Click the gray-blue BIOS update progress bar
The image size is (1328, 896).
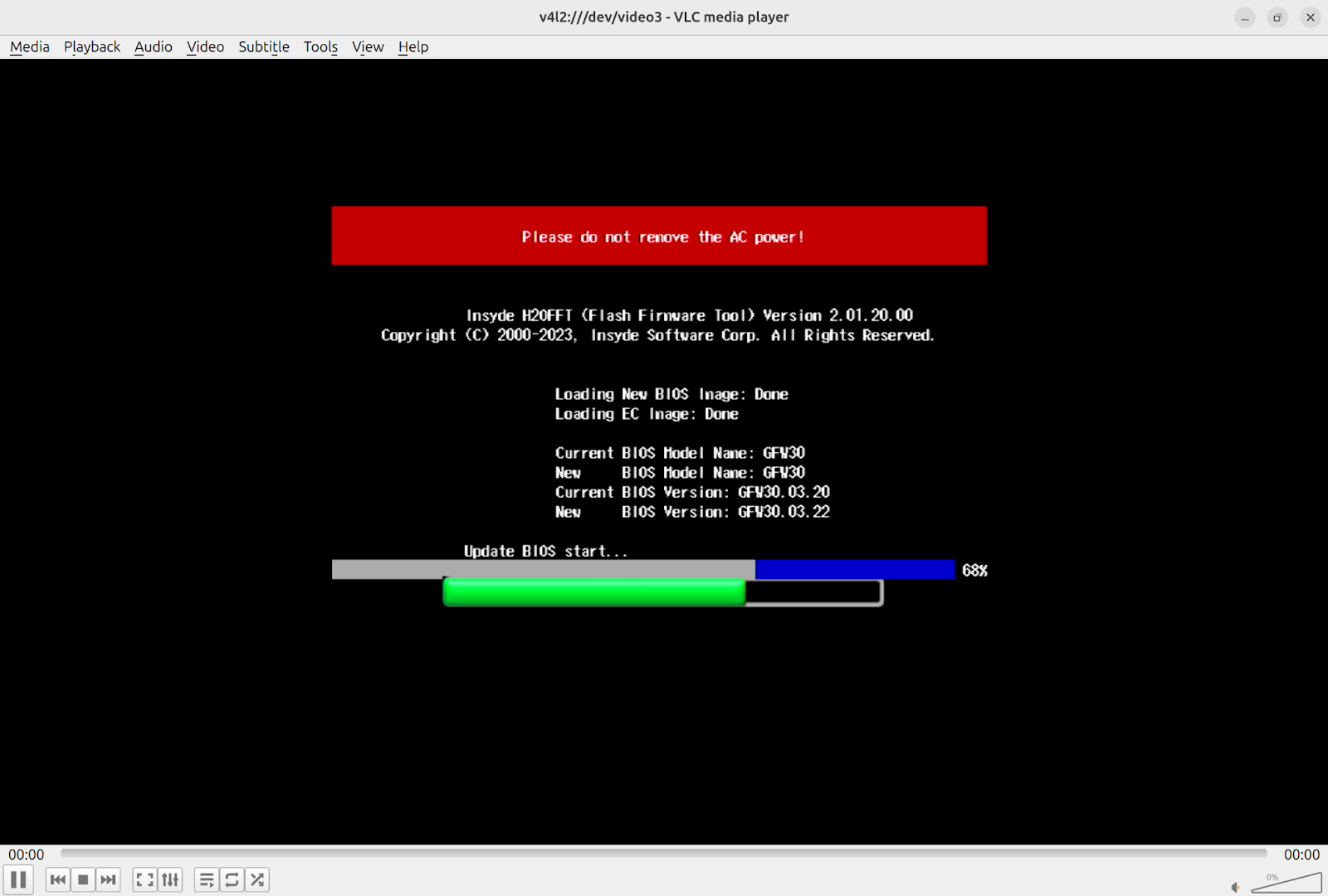643,569
